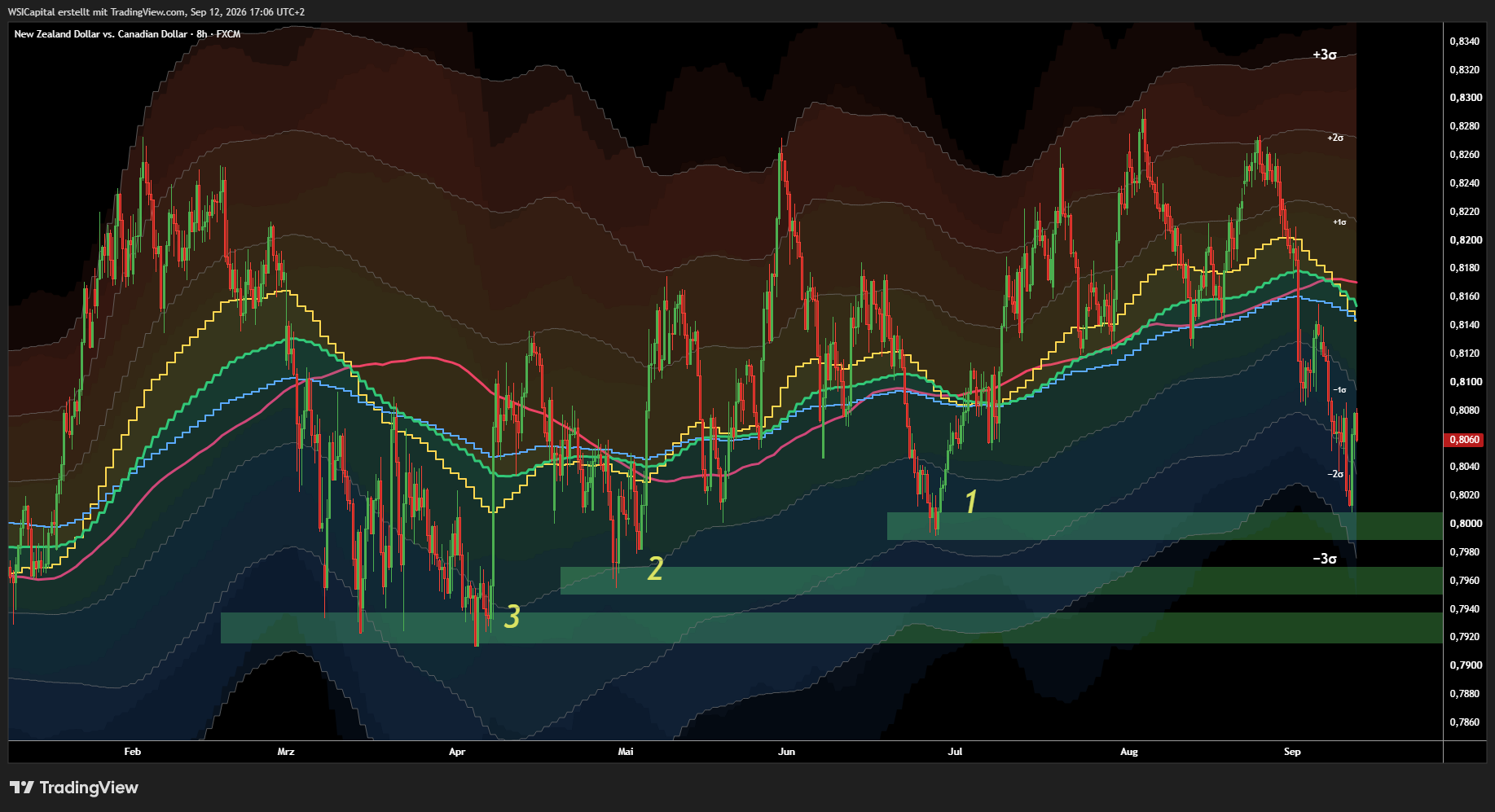Click the 0,7940 price axis label
Image resolution: width=1495 pixels, height=812 pixels.
tap(1465, 609)
